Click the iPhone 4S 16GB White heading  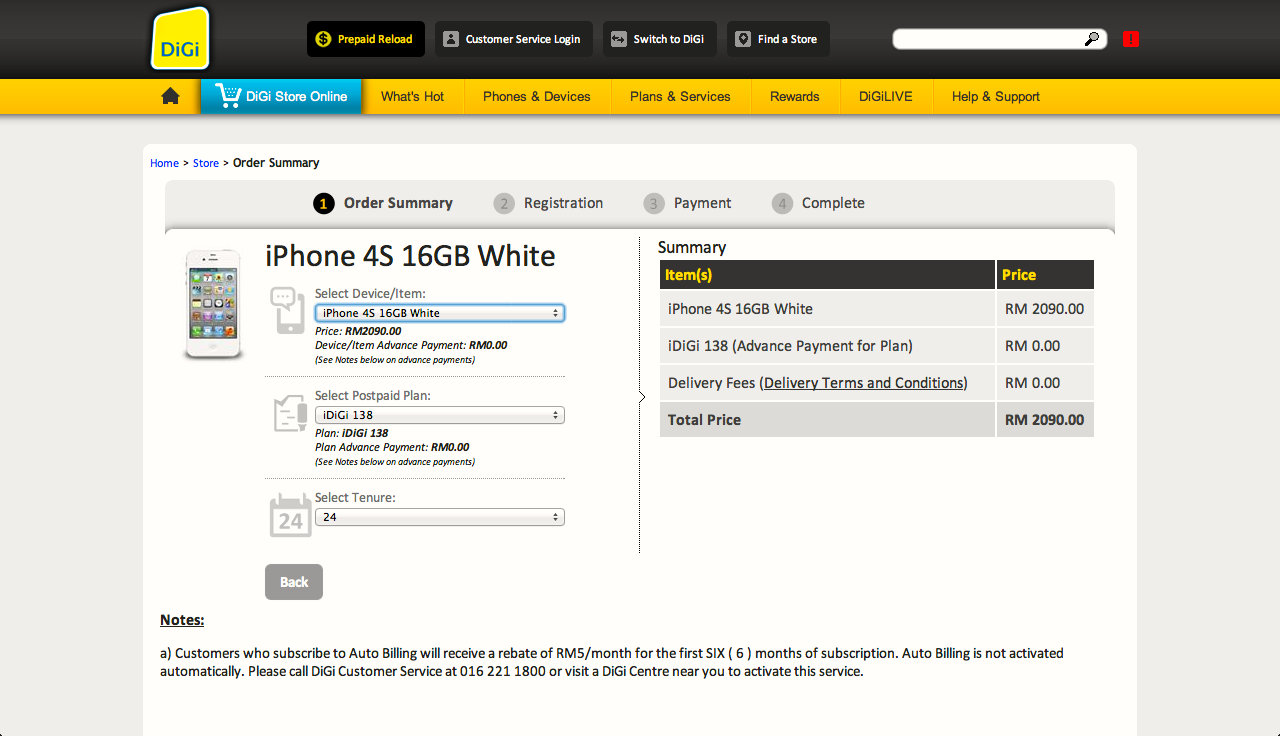pos(410,256)
